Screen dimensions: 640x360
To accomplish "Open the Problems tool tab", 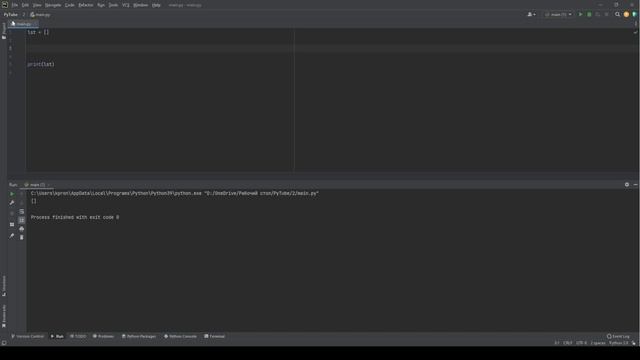I will pyautogui.click(x=103, y=336).
